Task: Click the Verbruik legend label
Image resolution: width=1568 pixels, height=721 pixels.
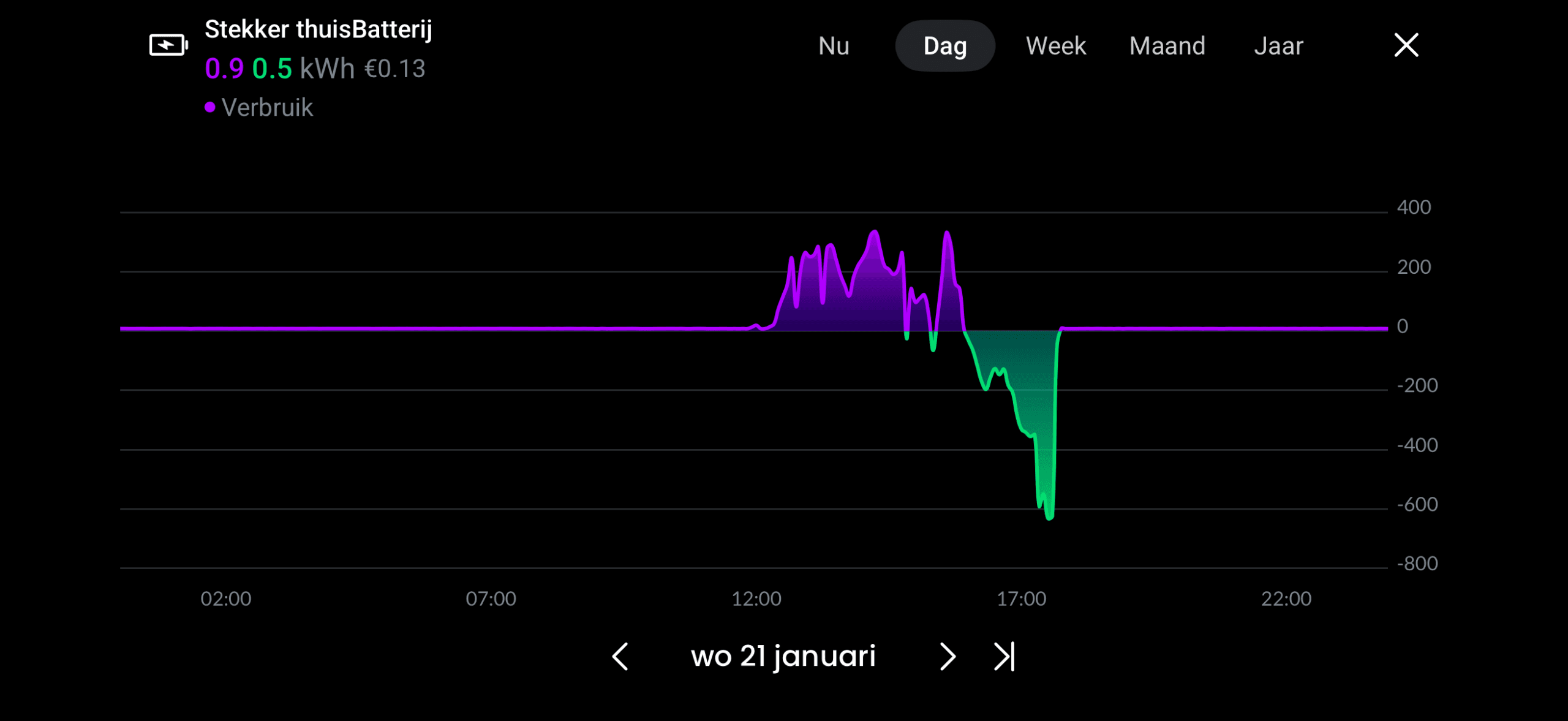Action: 267,107
